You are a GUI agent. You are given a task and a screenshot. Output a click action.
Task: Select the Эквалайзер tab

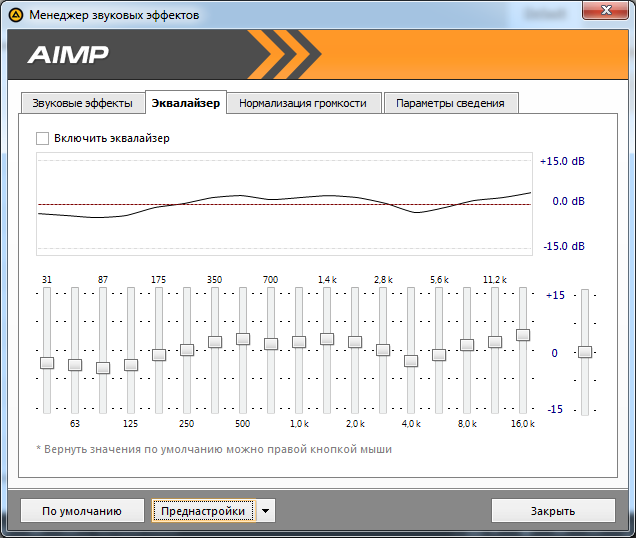coord(186,103)
